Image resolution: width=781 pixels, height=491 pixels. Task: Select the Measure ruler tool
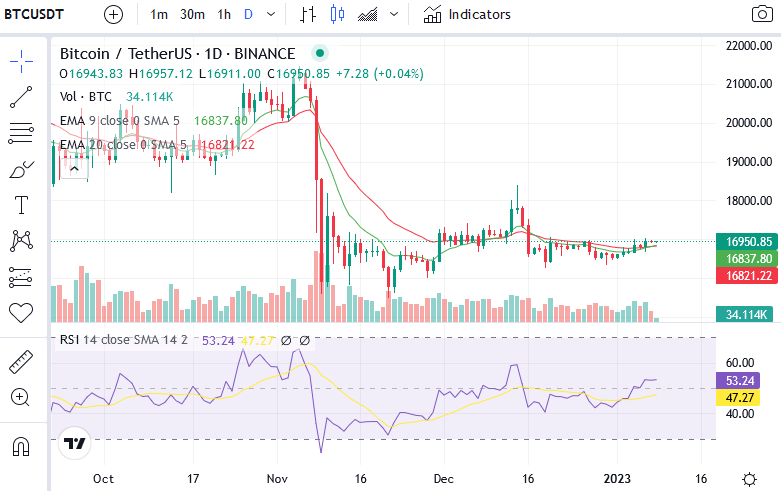(x=21, y=362)
